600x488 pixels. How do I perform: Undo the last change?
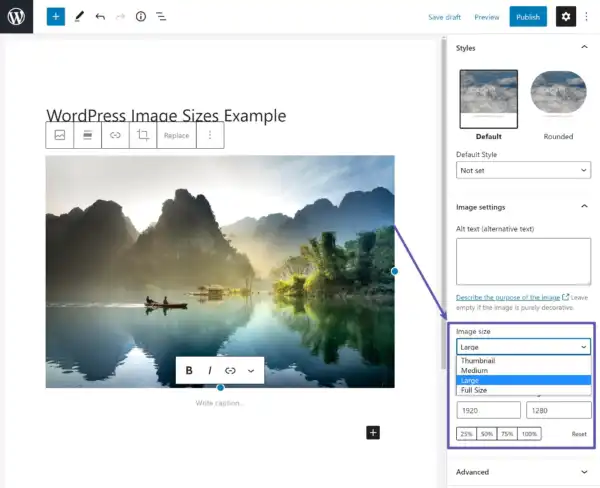click(100, 16)
